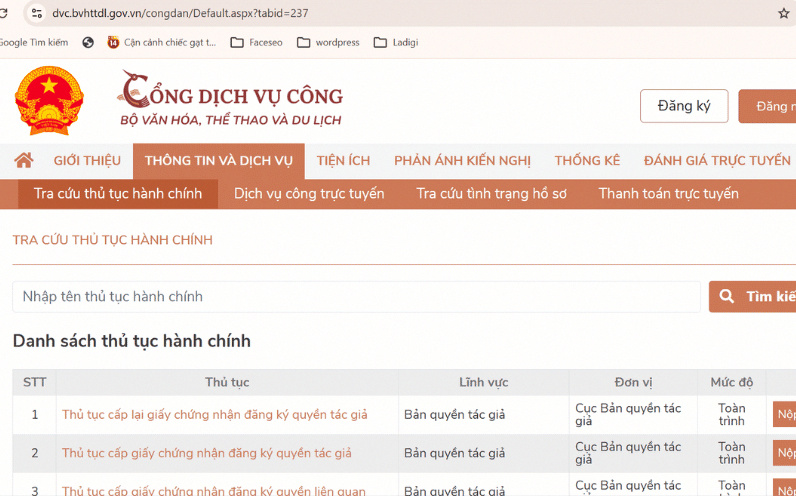Image resolution: width=796 pixels, height=496 pixels.
Task: Click the 'TRA CỨU THỦ TỤC HÀNH CHÍNH' title
Action: (113, 240)
